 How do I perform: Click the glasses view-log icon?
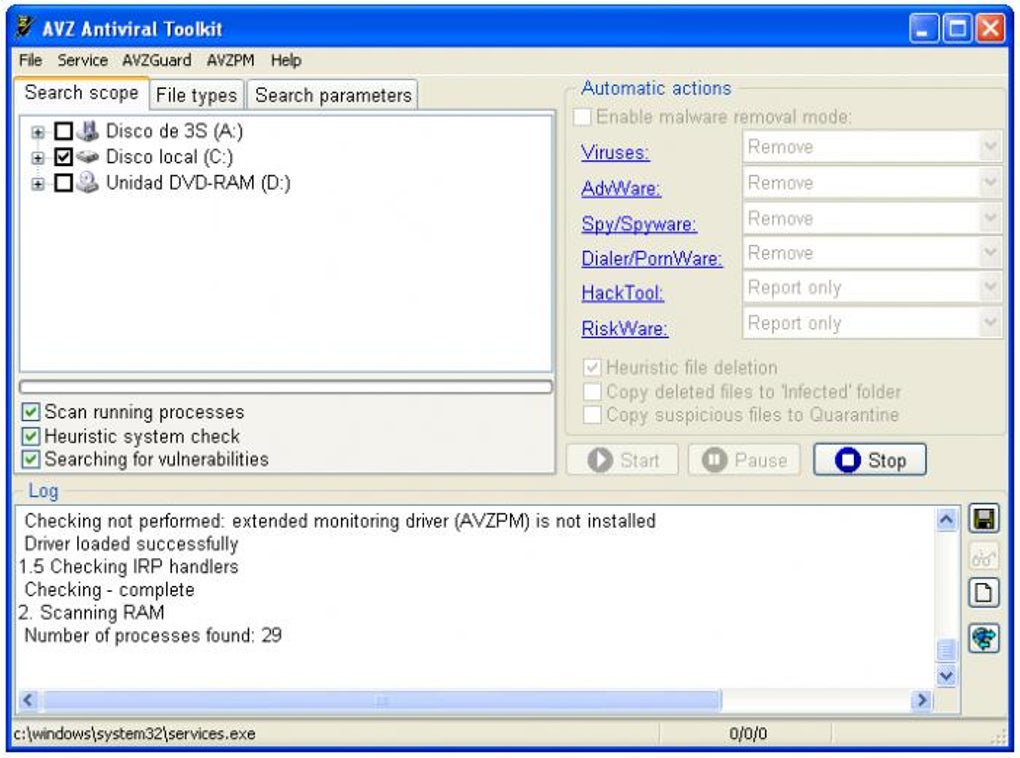984,557
